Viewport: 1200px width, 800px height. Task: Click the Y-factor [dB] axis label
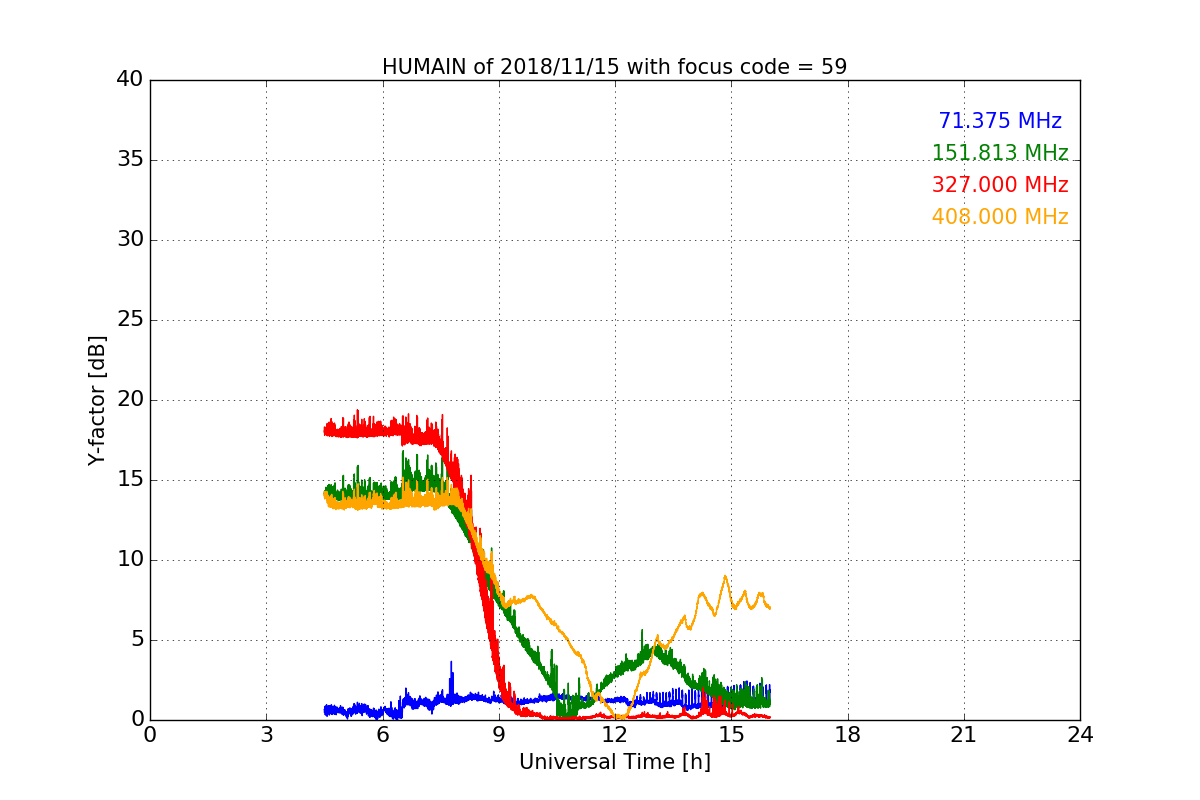pyautogui.click(x=97, y=400)
